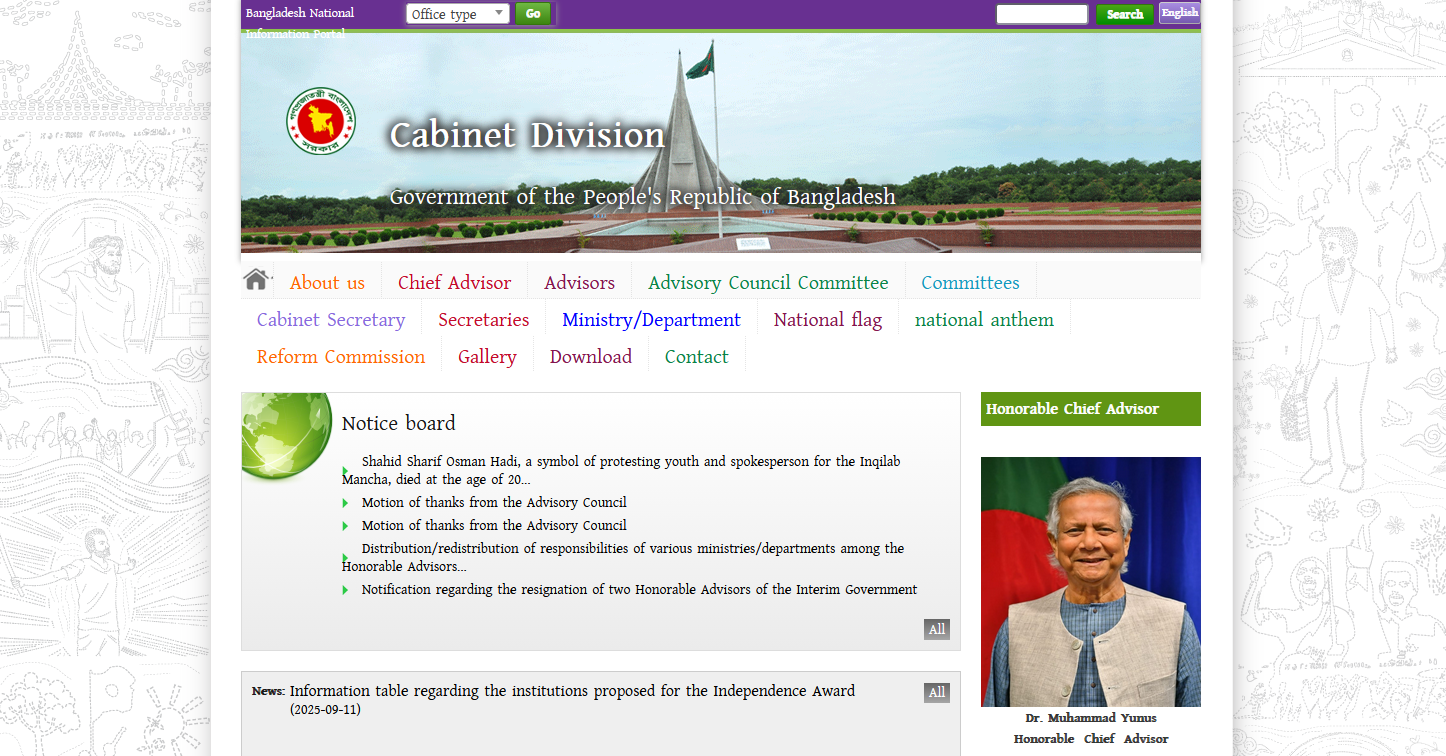Click All button in News ticker
Screen dimensions: 1446x756
click(x=936, y=692)
